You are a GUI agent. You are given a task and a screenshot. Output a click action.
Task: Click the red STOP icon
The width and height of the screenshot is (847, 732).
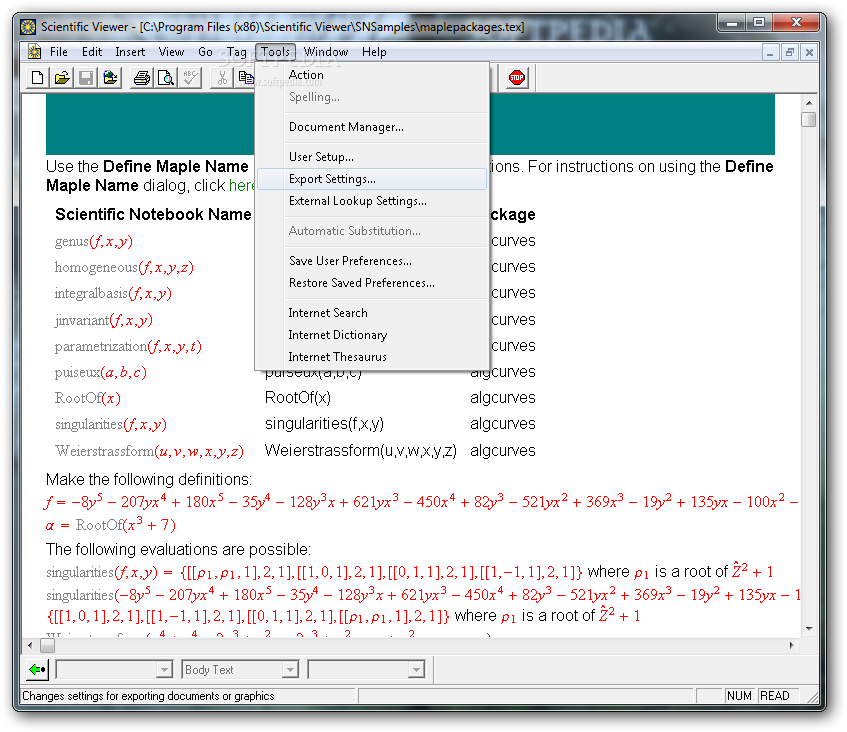click(517, 78)
